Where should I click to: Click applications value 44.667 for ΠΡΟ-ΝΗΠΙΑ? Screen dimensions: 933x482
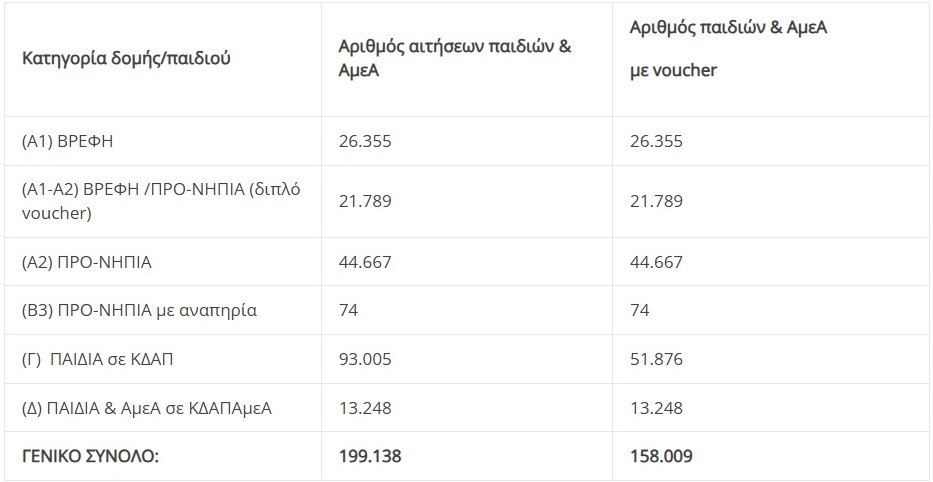pyautogui.click(x=365, y=262)
